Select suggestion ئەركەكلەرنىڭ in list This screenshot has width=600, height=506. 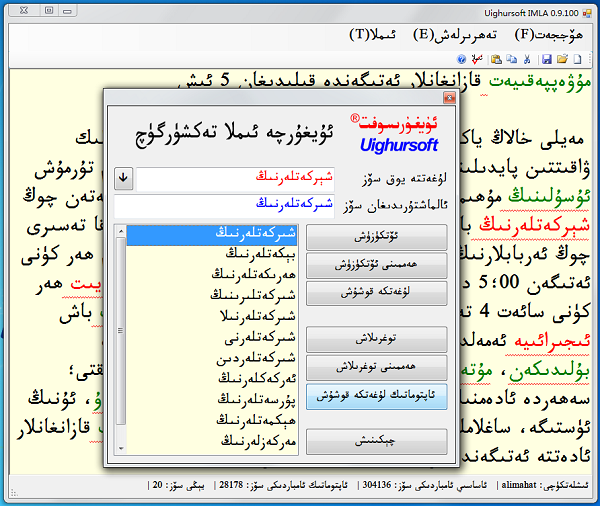click(212, 380)
